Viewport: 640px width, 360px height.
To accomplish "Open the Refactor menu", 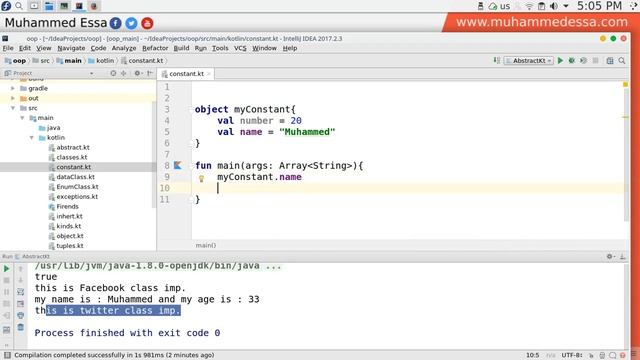I will (x=155, y=48).
